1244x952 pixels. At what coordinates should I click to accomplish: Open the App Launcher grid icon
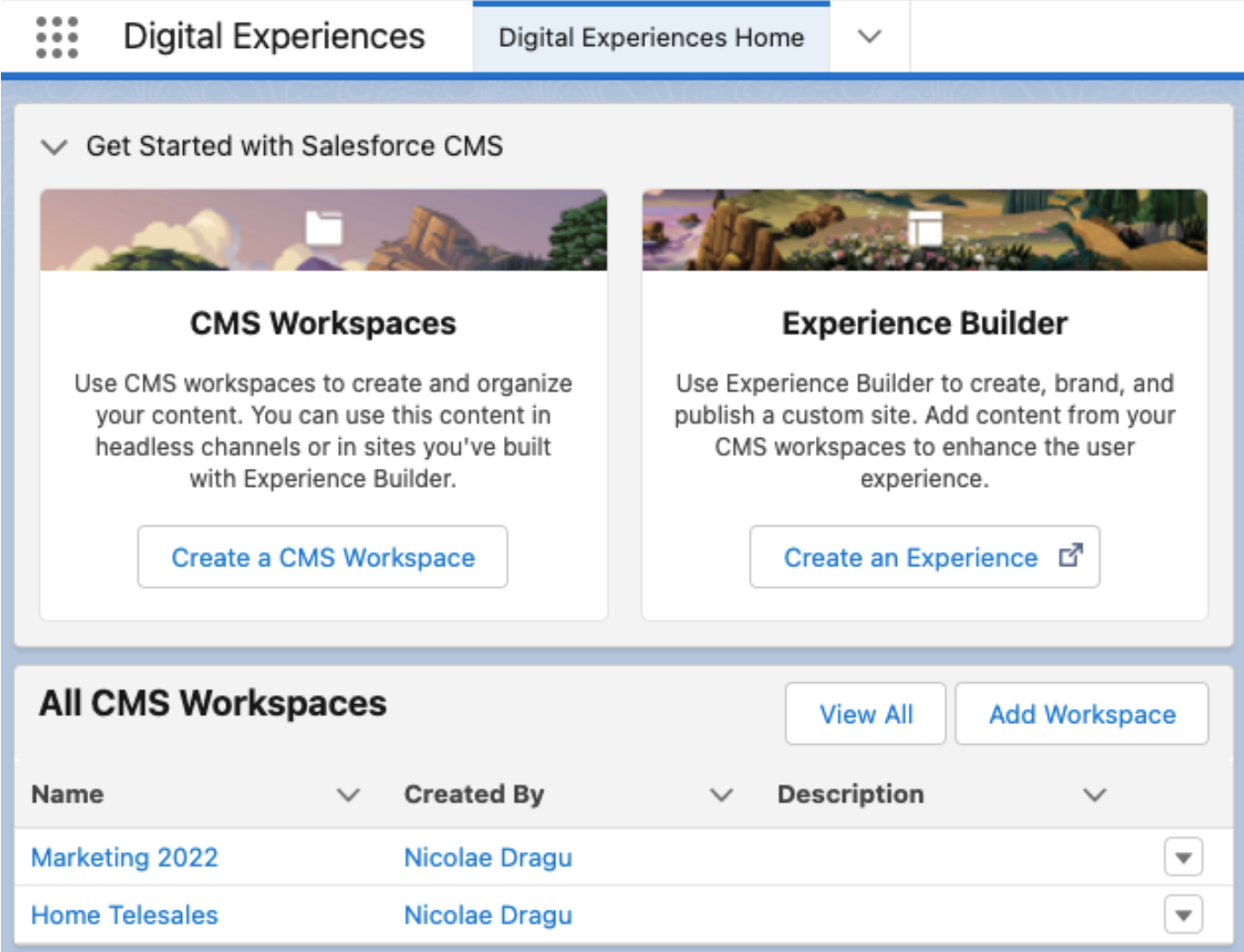tap(57, 36)
